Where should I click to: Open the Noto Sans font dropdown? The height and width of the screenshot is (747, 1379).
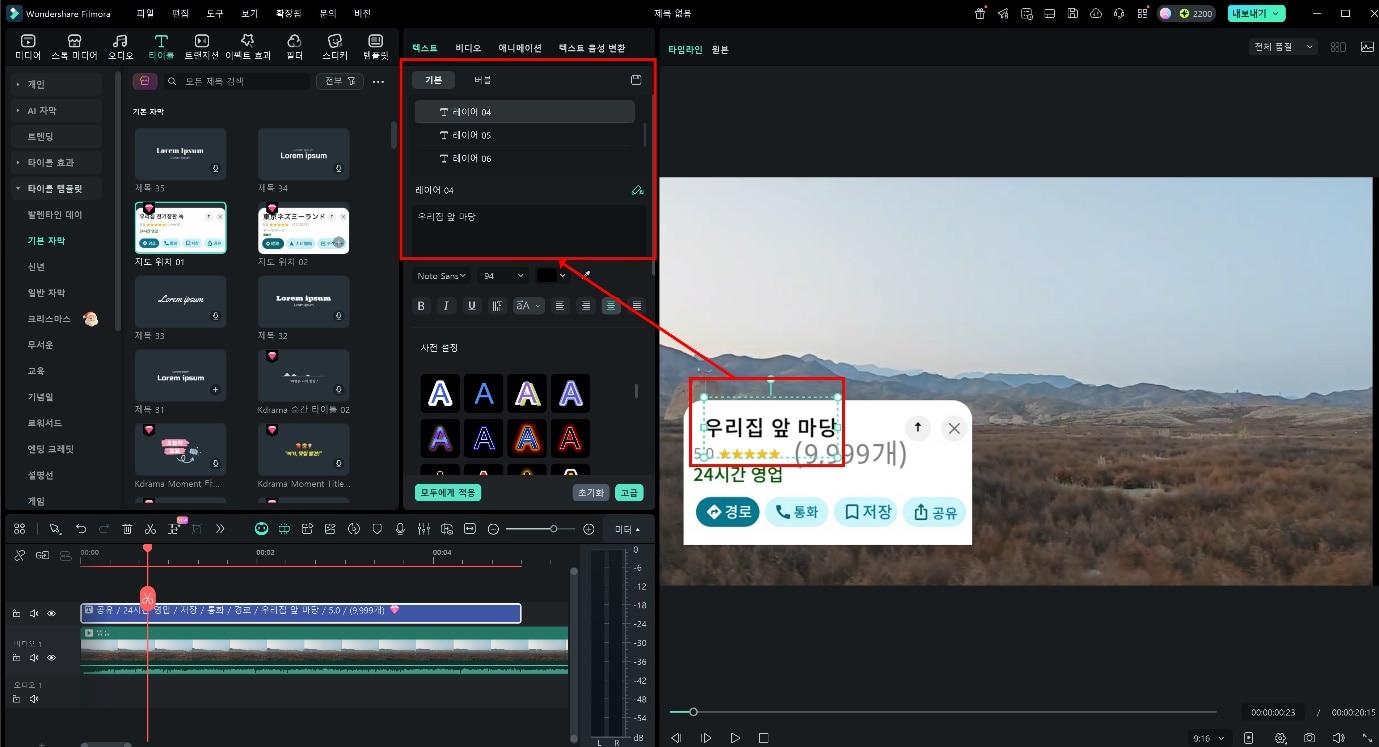click(x=440, y=275)
